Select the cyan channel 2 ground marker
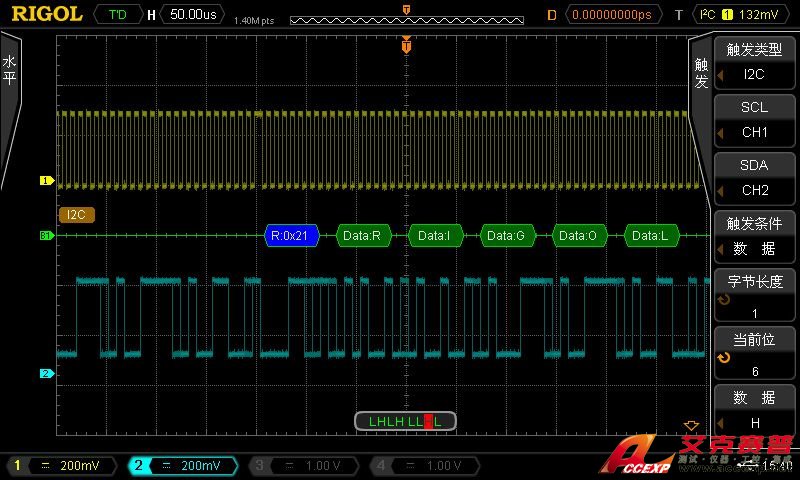This screenshot has width=800, height=480. (45, 374)
